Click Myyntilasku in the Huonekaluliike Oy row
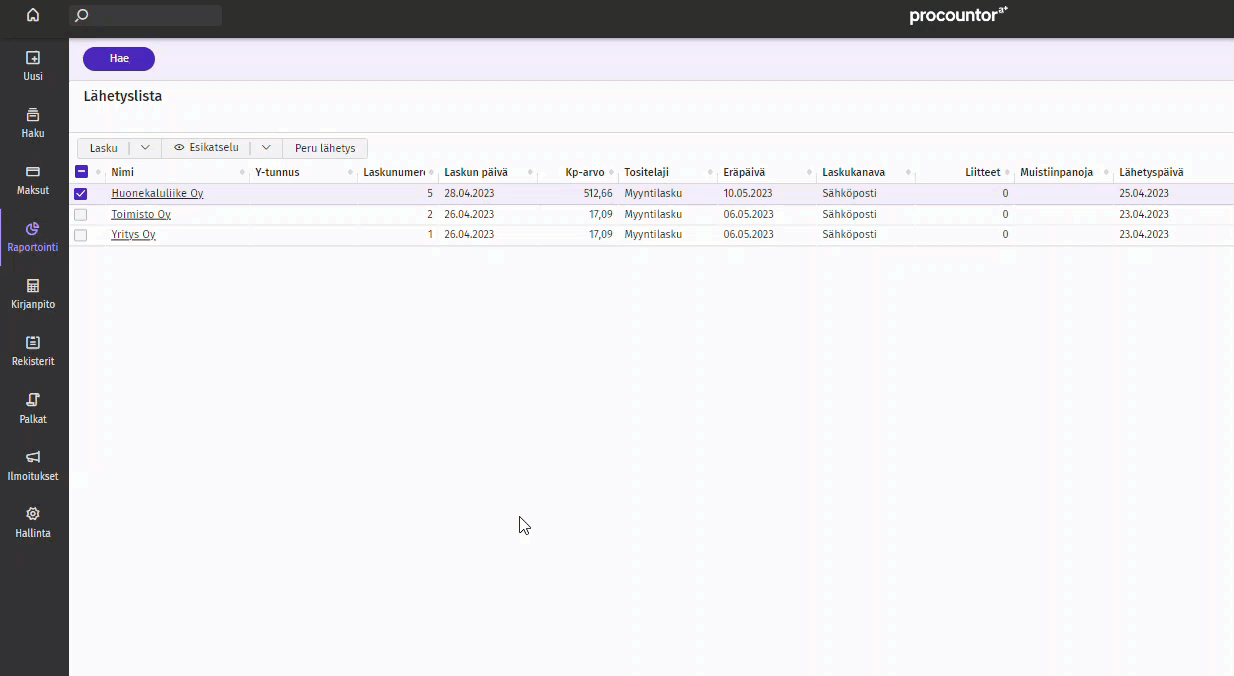 (653, 194)
